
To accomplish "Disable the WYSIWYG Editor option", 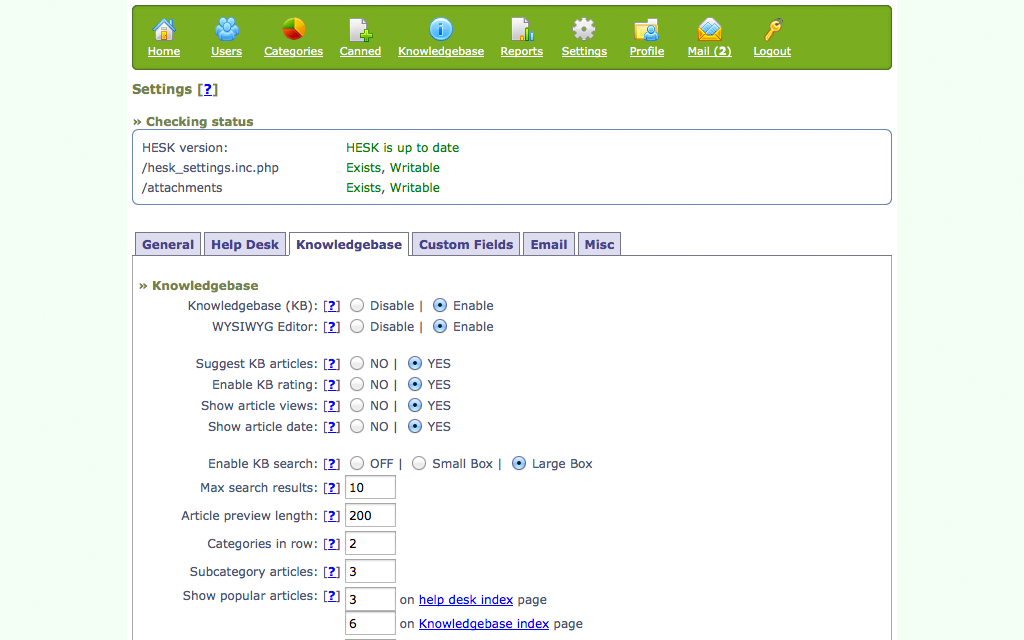I will pos(357,327).
